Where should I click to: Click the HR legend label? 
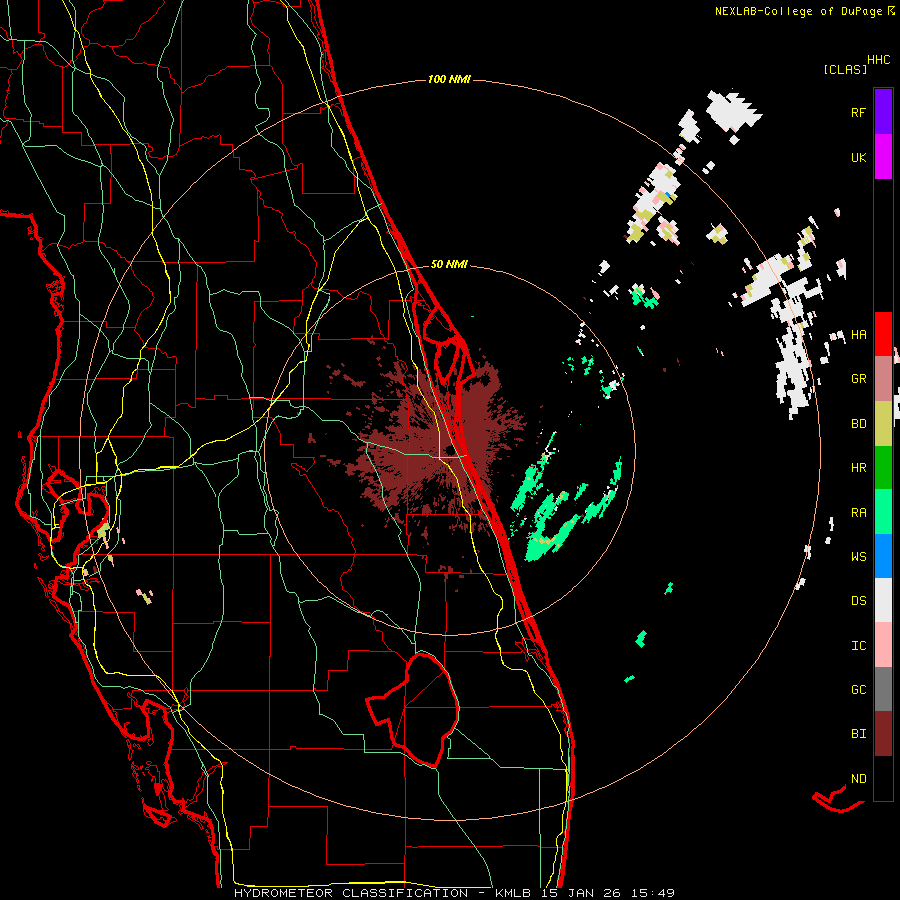click(858, 468)
